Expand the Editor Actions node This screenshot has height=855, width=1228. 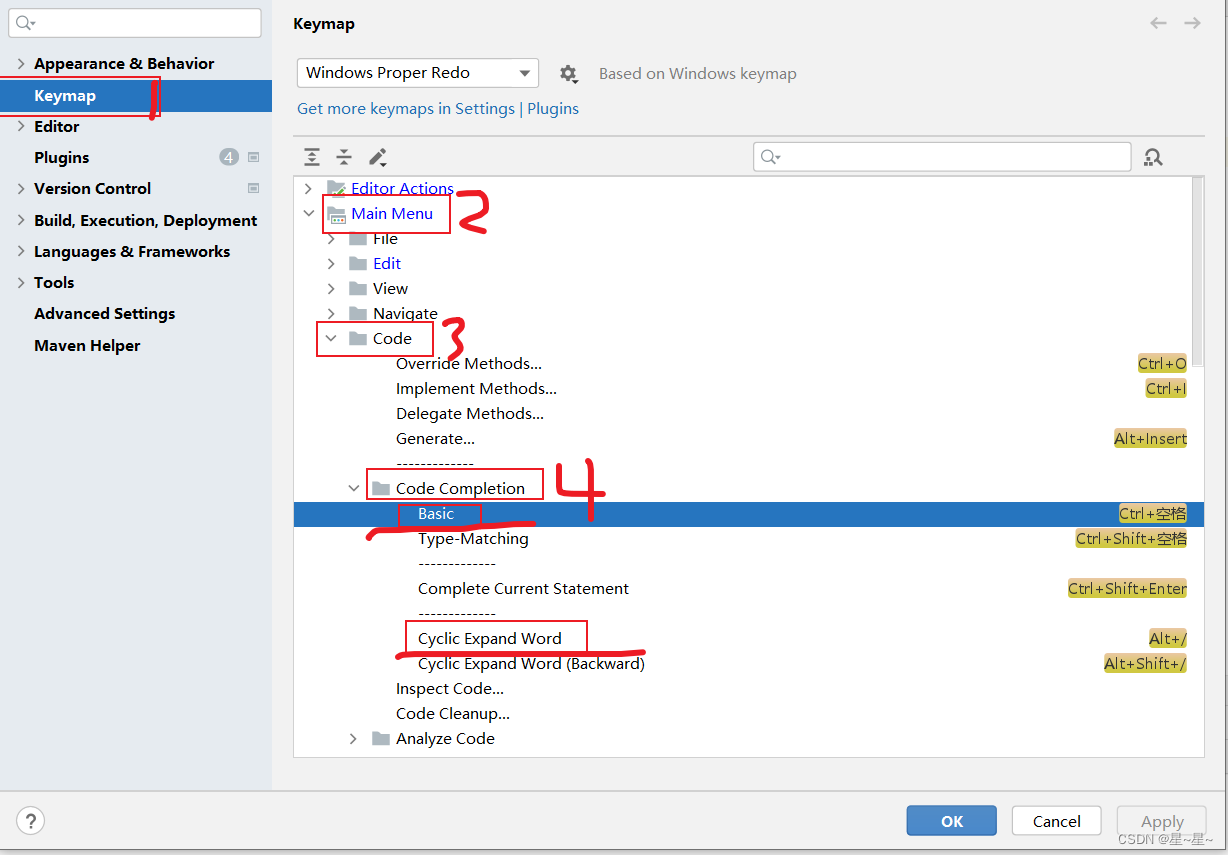(x=307, y=188)
